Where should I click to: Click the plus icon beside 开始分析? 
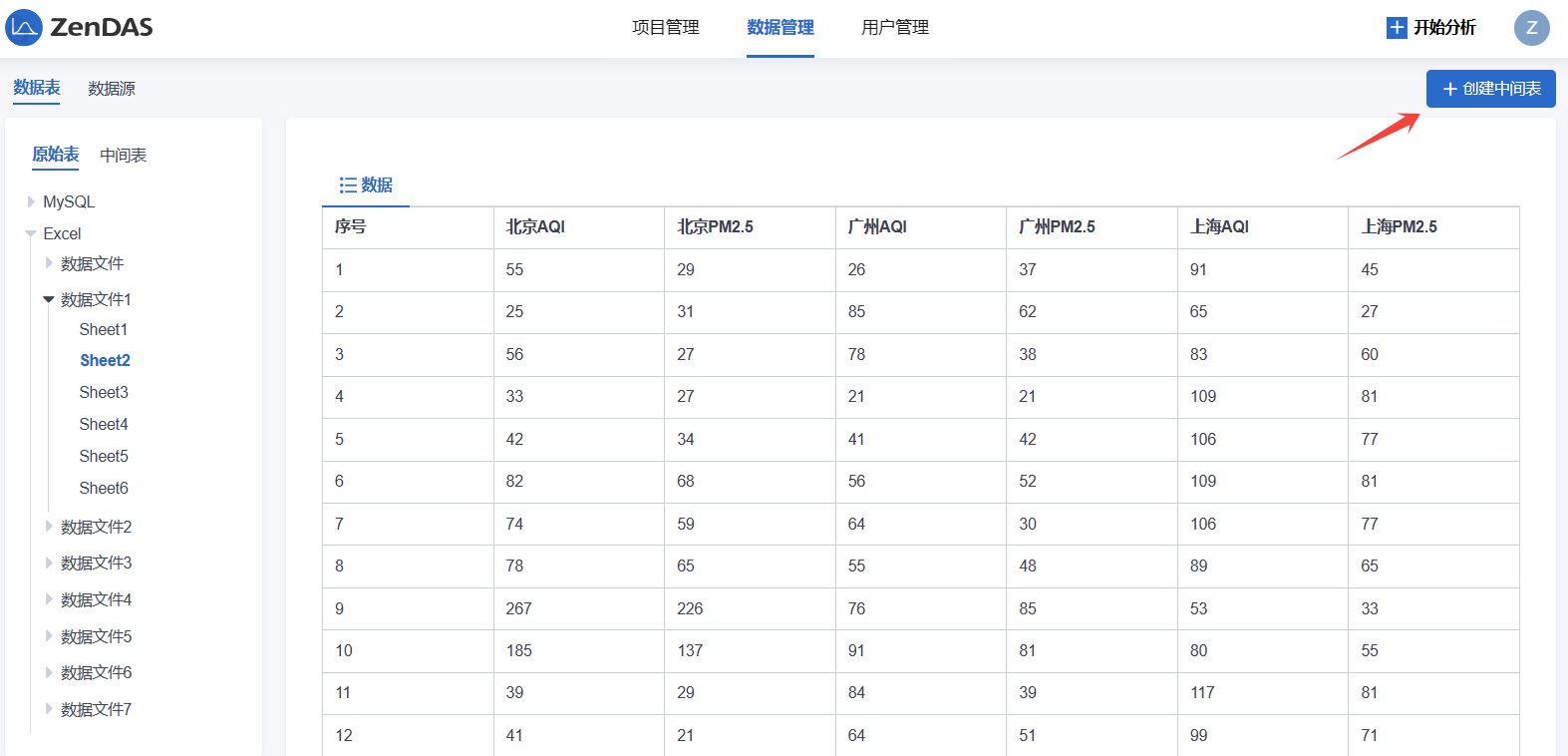point(1397,28)
